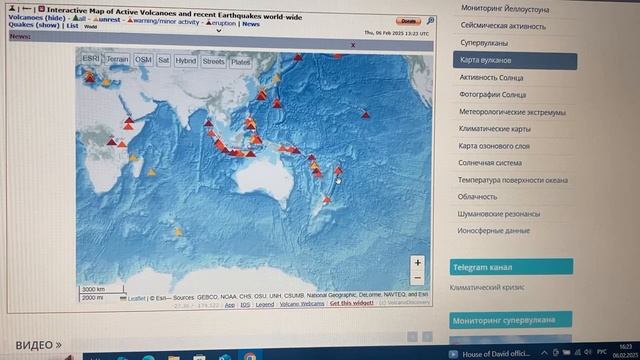Switch map layer to Terrain
This screenshot has width=640, height=360.
[x=117, y=59]
